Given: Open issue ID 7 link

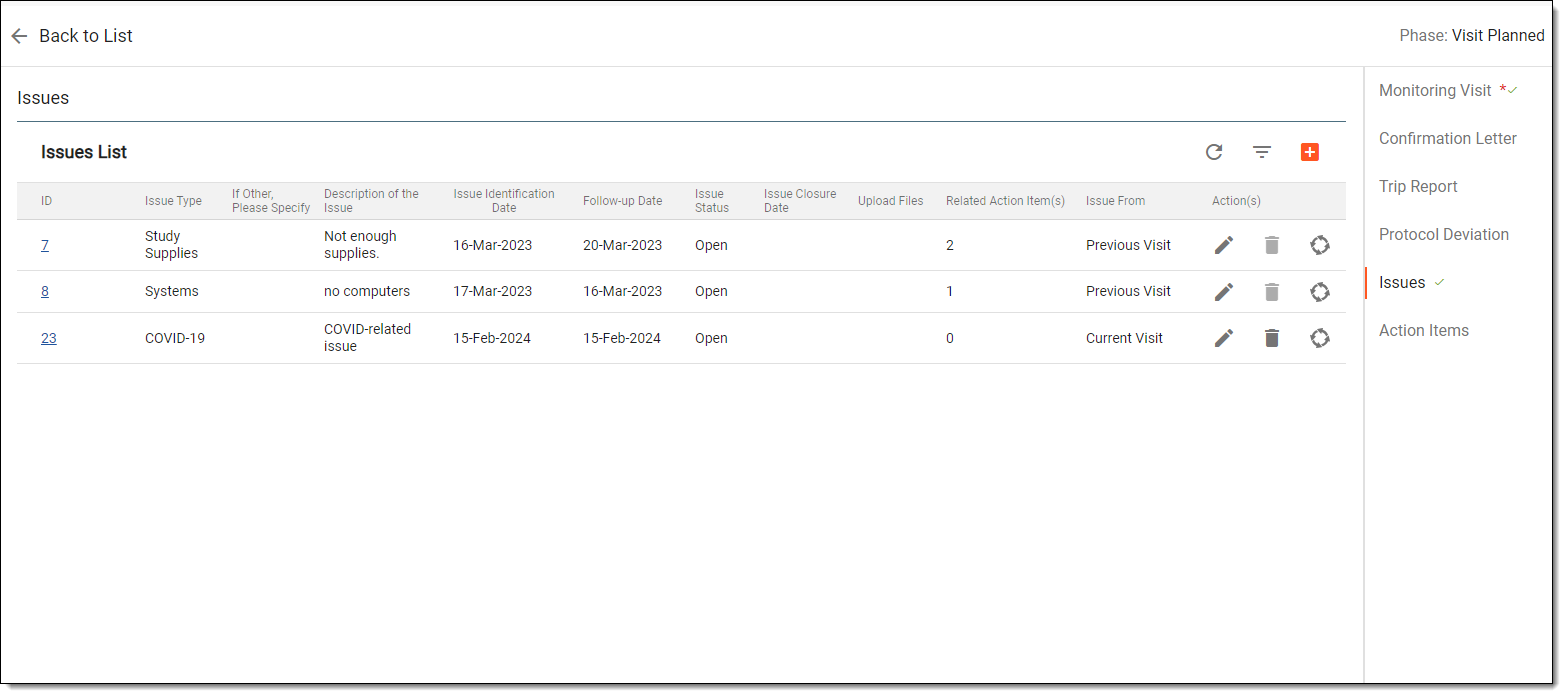Looking at the screenshot, I should (x=45, y=245).
